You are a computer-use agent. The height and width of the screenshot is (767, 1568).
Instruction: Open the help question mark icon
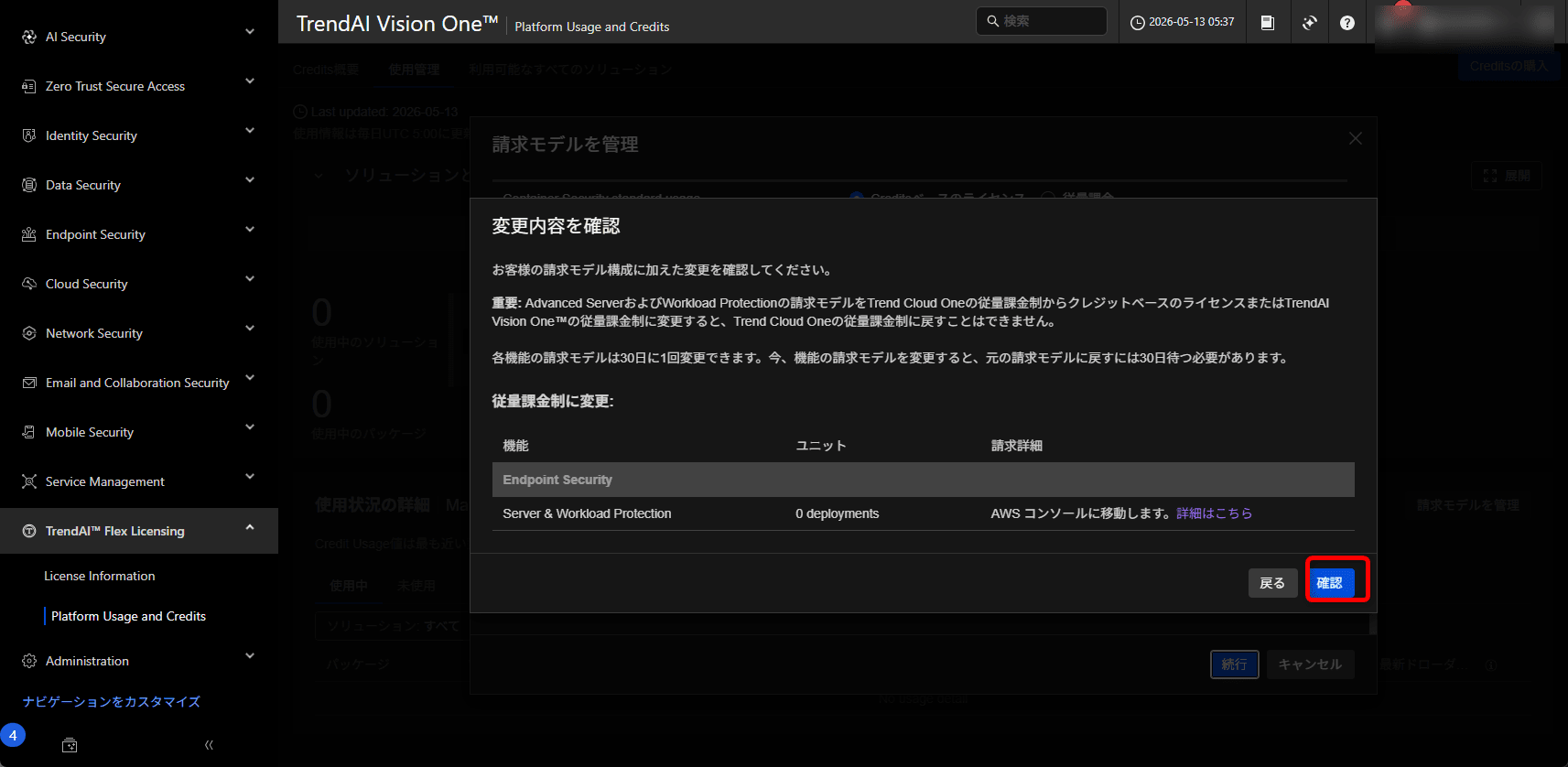tap(1347, 22)
